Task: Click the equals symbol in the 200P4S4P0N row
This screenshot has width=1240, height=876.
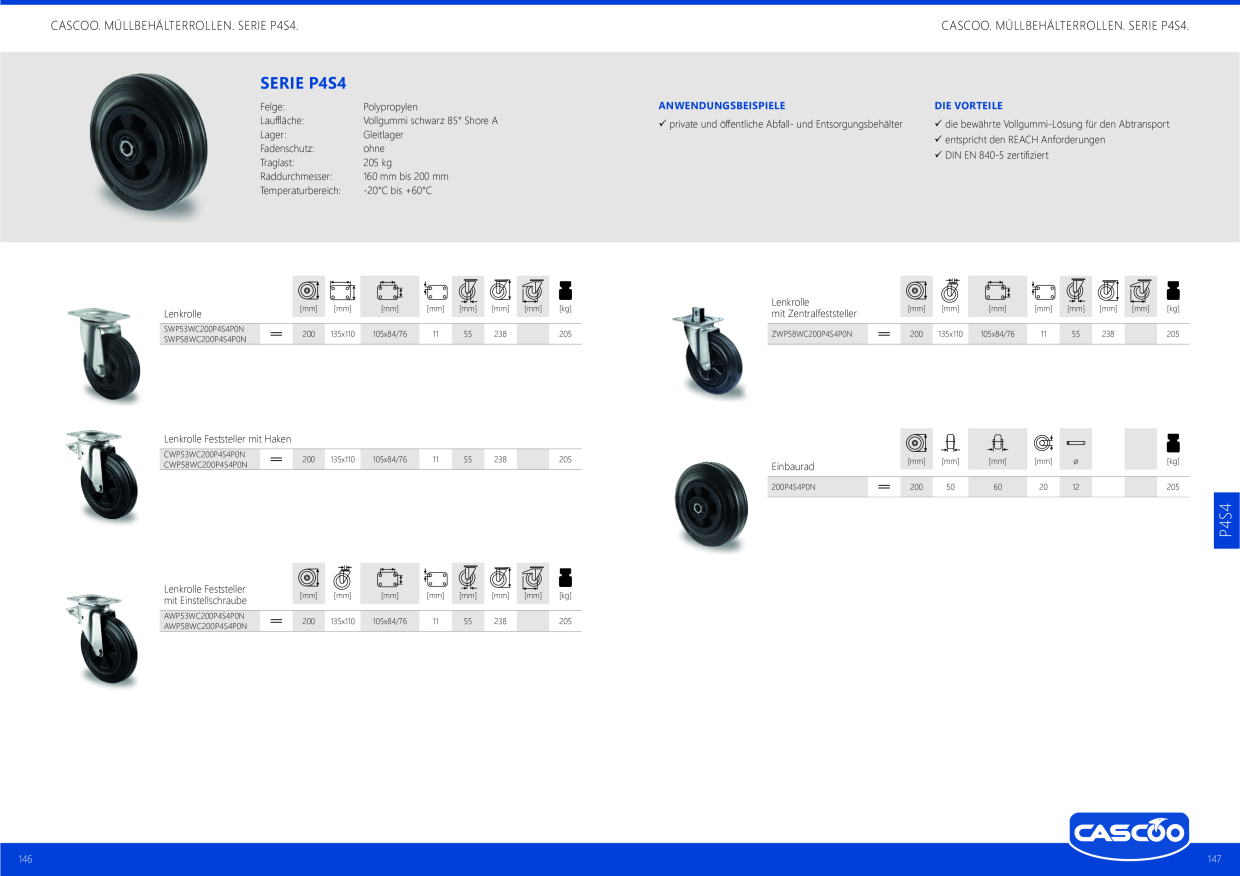Action: coord(884,487)
